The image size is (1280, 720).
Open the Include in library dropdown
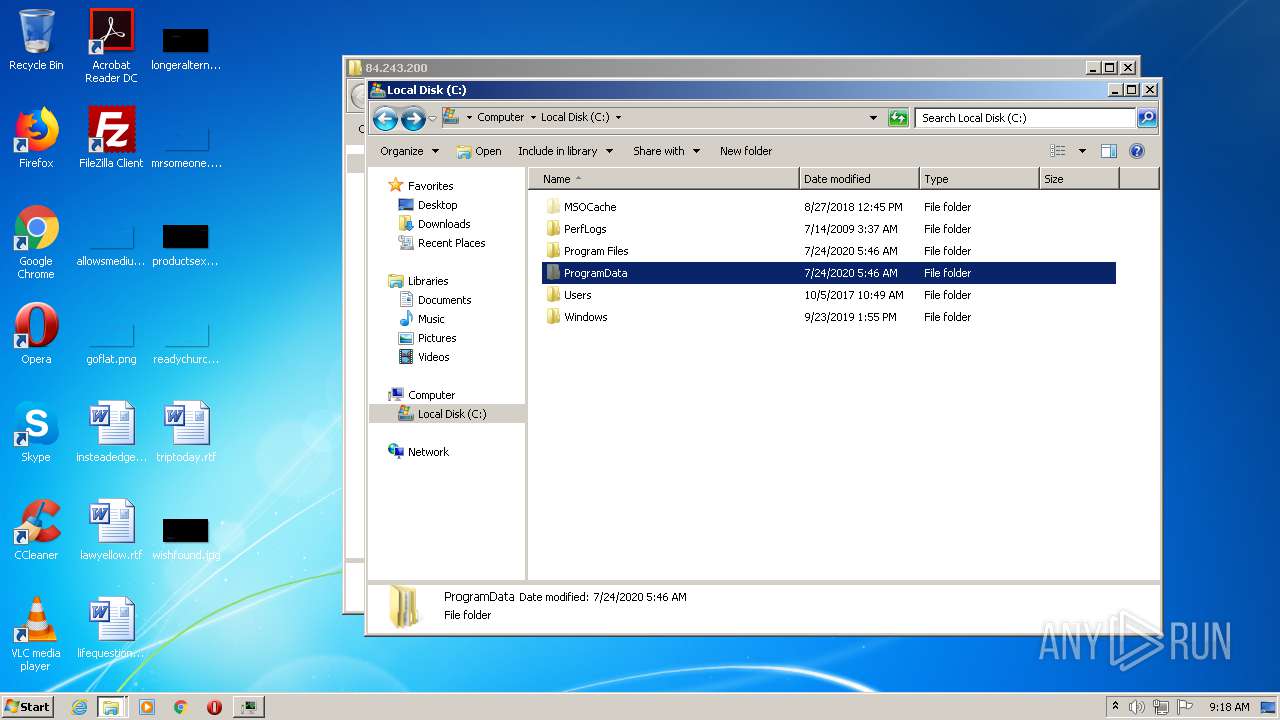pyautogui.click(x=564, y=151)
